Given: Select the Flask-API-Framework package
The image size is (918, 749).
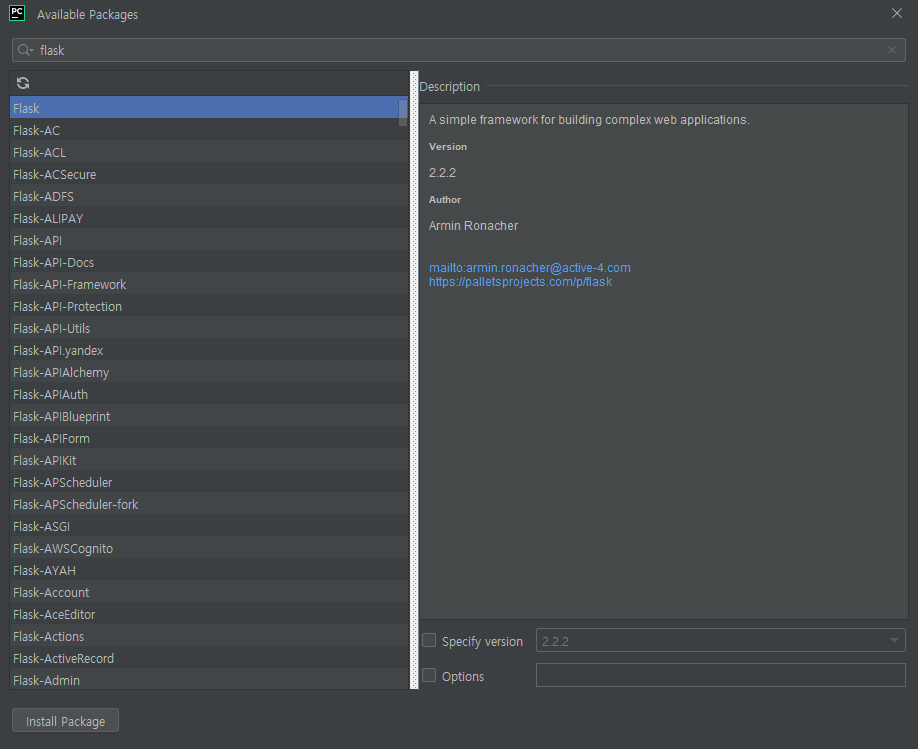Looking at the screenshot, I should click(209, 284).
